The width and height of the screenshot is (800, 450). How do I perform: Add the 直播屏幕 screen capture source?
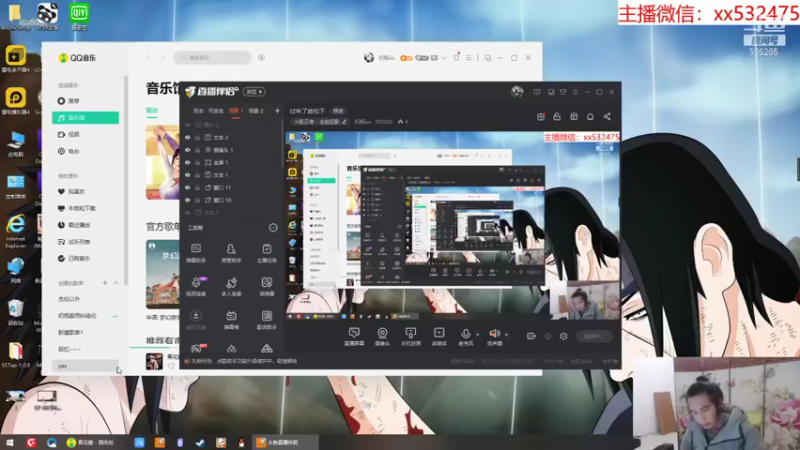pos(354,337)
